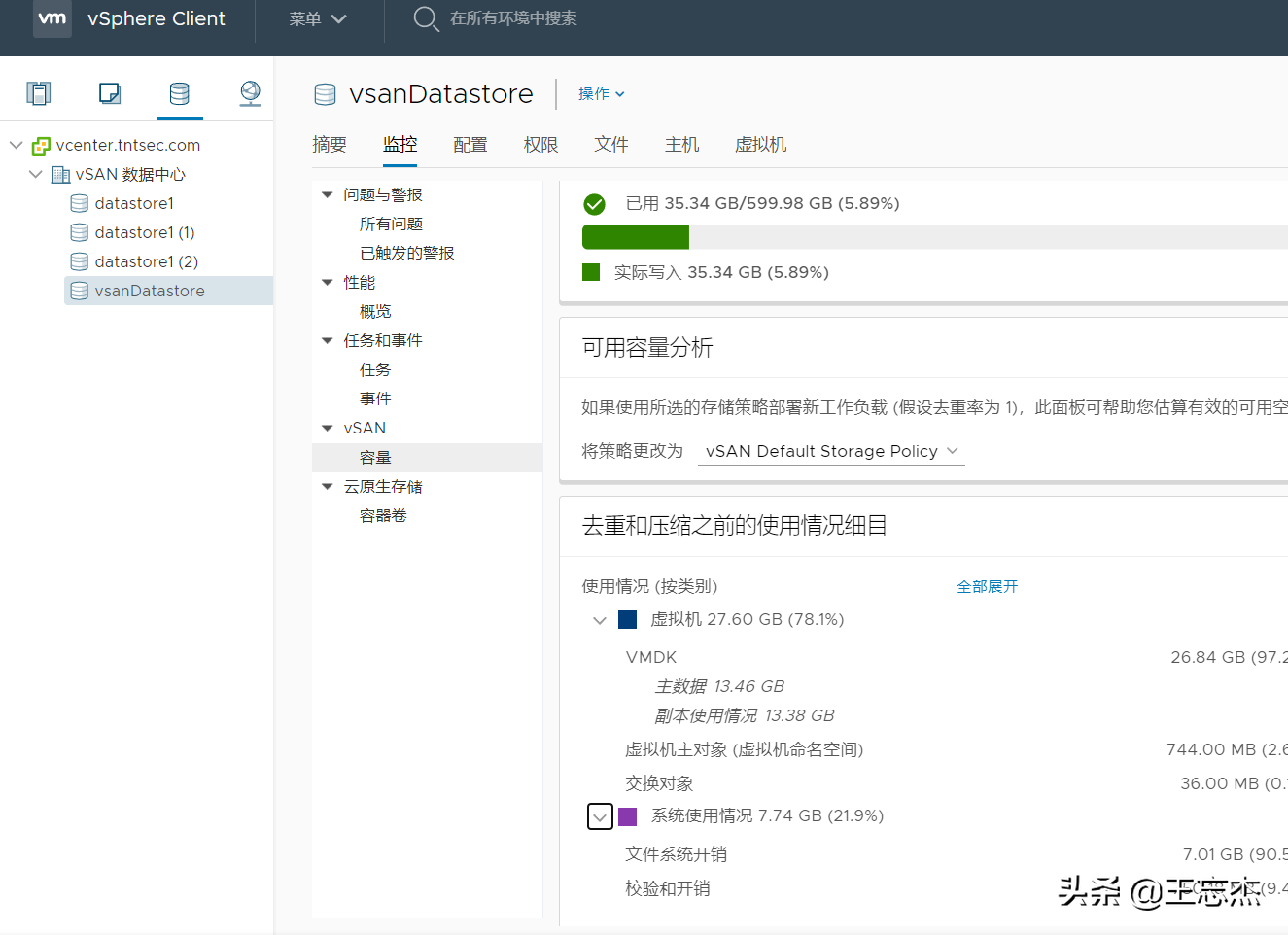
Task: Open 任务 under 任务和事件
Action: (375, 370)
